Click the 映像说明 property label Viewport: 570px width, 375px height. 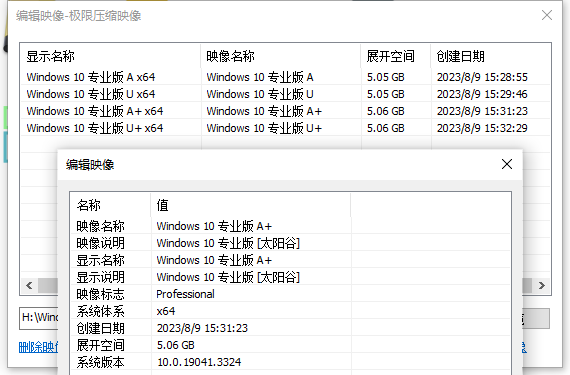(x=100, y=243)
